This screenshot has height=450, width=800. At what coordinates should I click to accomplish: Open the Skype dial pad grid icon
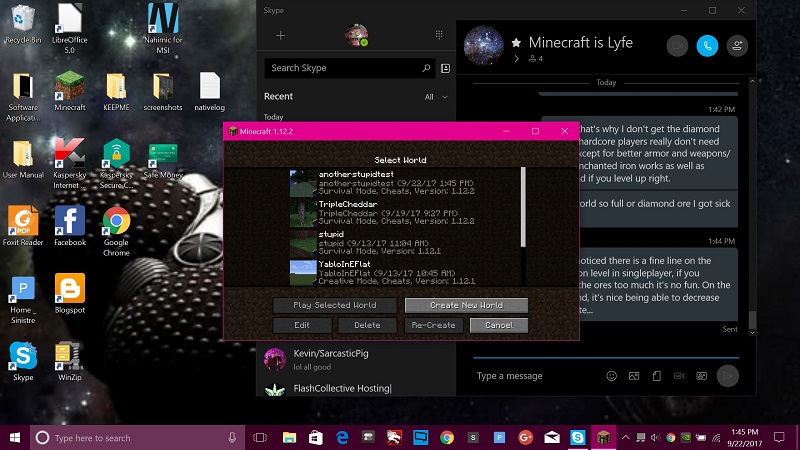click(439, 35)
